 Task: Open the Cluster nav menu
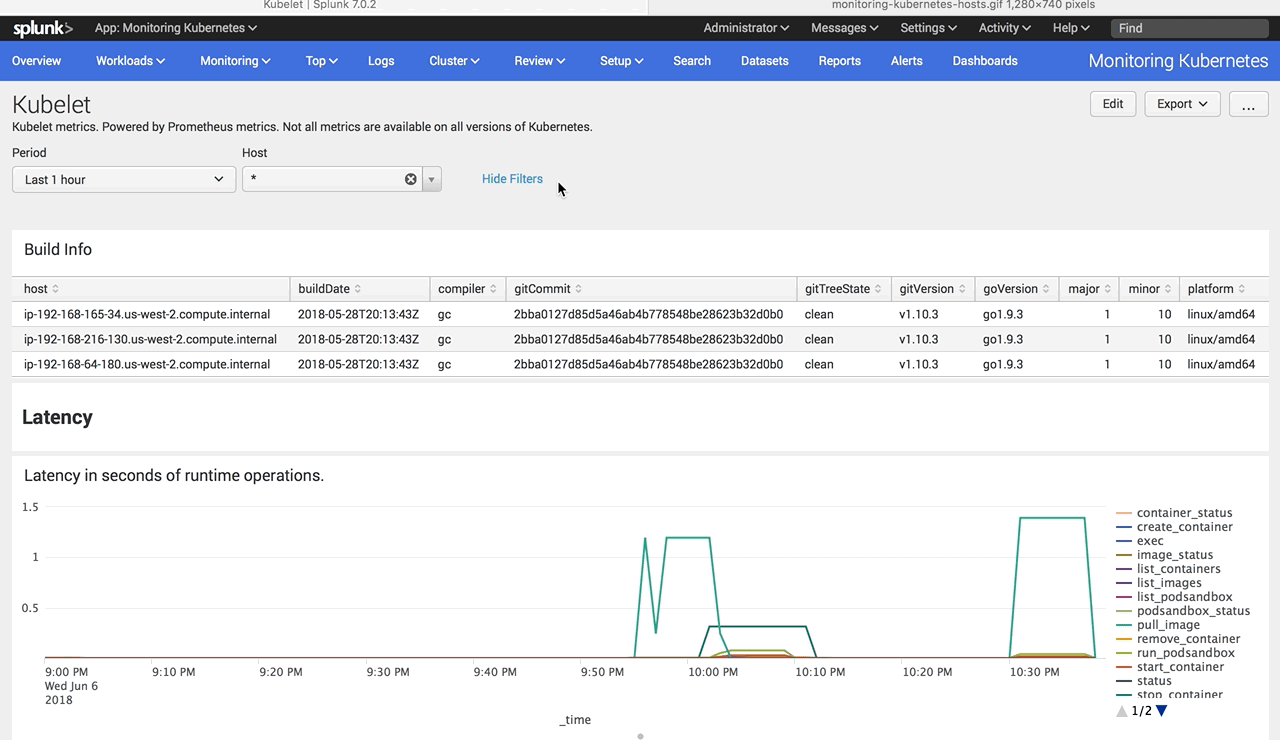454,61
